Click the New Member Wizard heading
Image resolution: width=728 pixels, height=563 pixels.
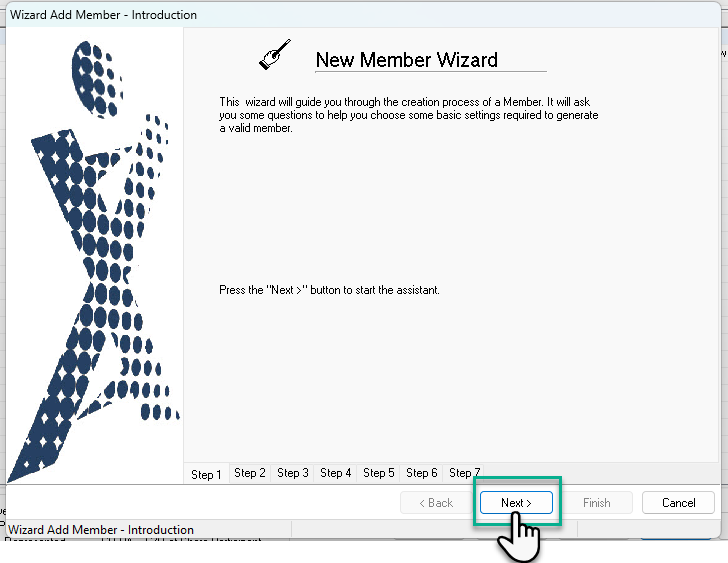406,60
